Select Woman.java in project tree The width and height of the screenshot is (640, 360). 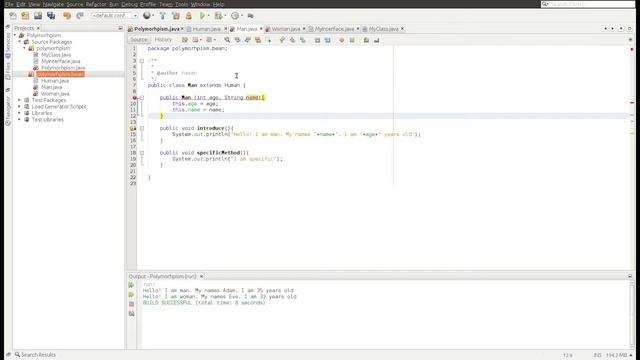pos(55,94)
